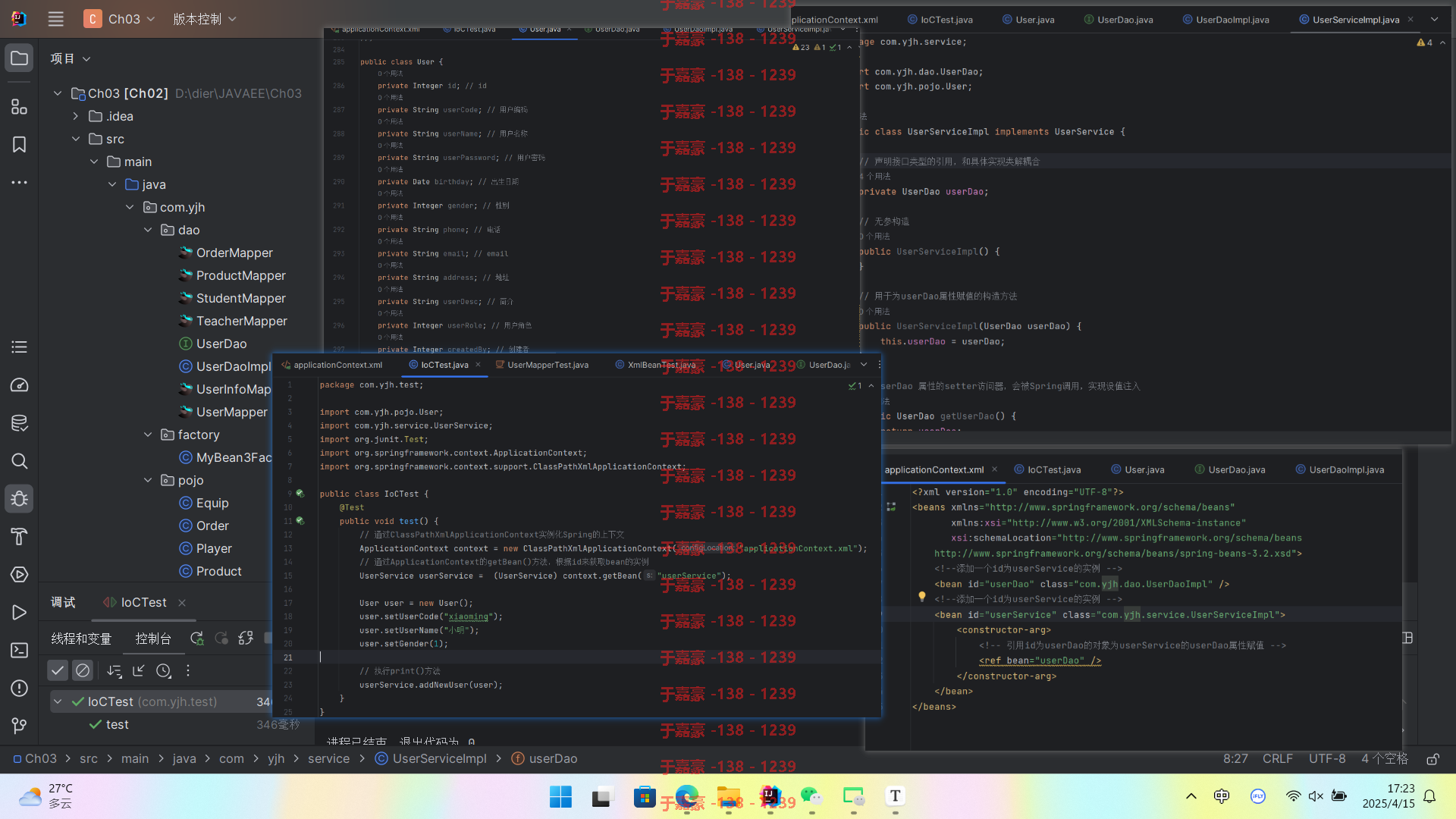Viewport: 1456px width, 819px height.
Task: Click UserServiceImpl in breadcrumb bar
Action: (431, 759)
